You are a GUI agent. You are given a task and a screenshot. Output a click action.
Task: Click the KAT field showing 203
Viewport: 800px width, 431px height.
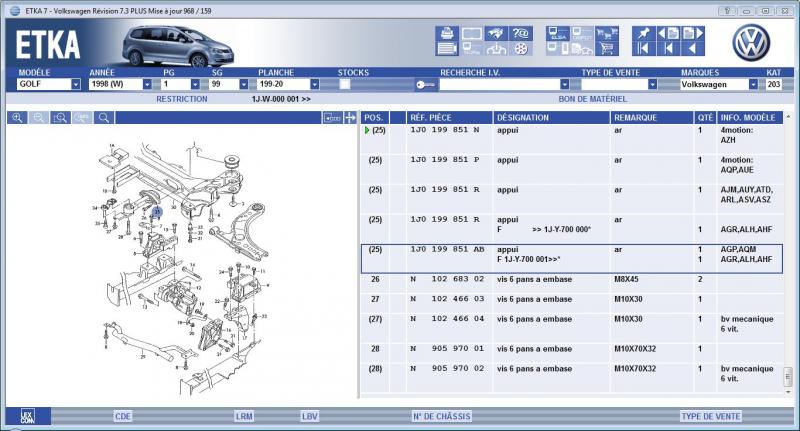(773, 85)
